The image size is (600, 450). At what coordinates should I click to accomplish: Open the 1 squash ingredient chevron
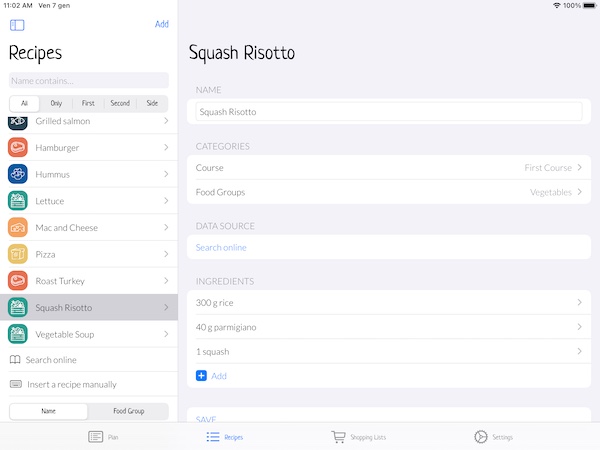click(580, 351)
